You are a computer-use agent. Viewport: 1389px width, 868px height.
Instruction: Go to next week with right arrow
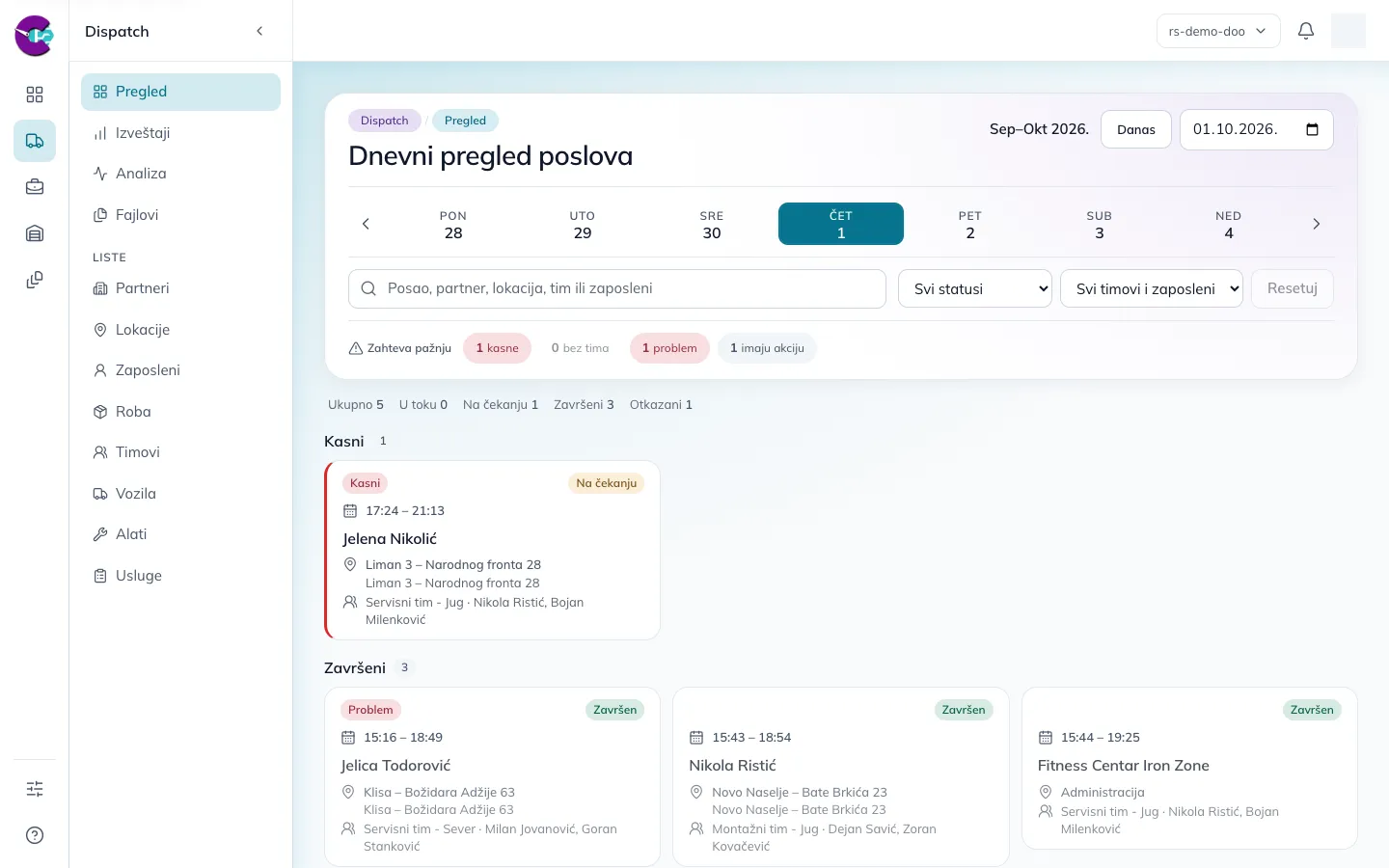point(1316,224)
